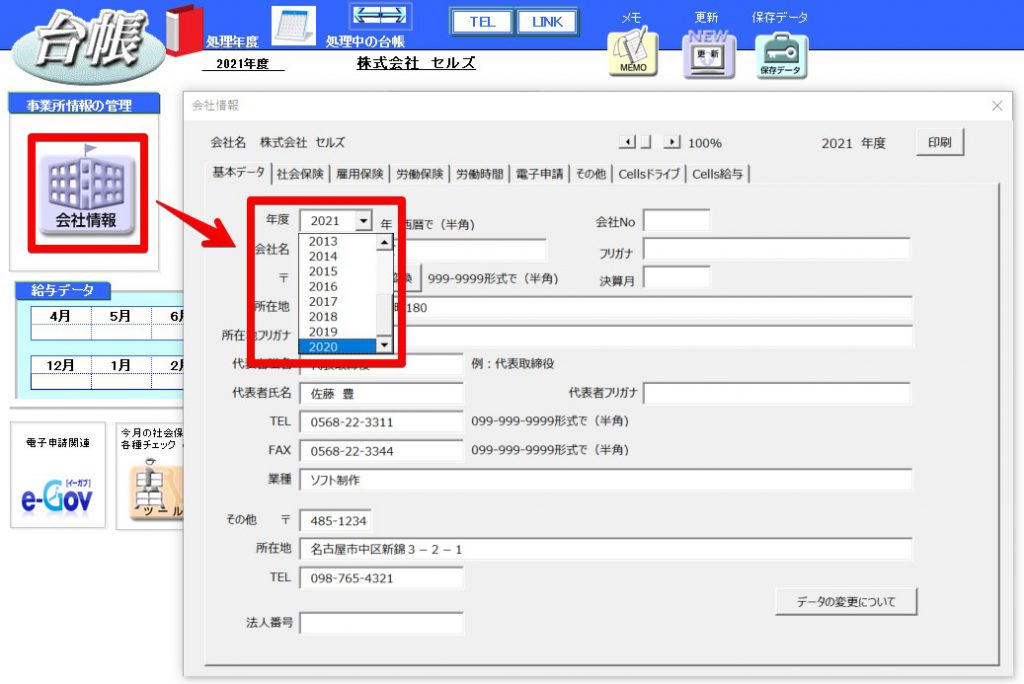
Task: Click the 会社No input field
Action: click(677, 221)
